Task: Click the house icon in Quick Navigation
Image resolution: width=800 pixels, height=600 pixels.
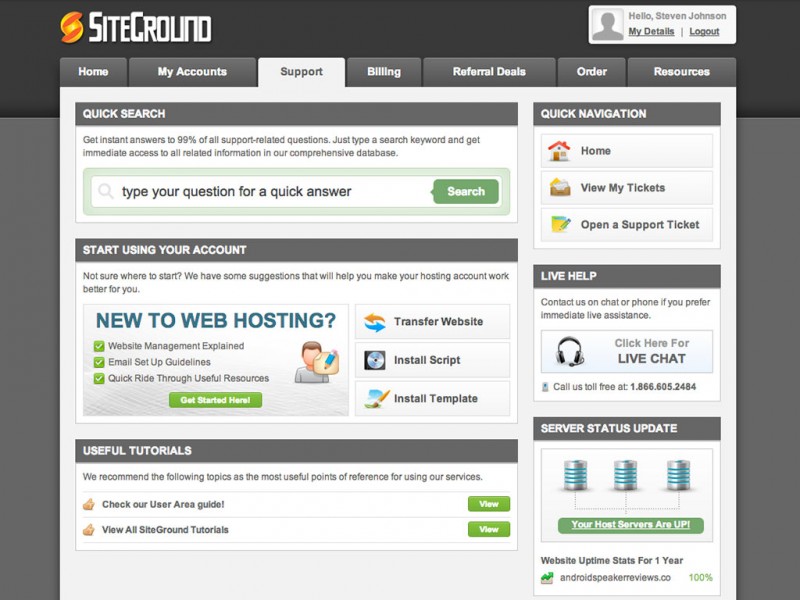Action: (x=559, y=151)
